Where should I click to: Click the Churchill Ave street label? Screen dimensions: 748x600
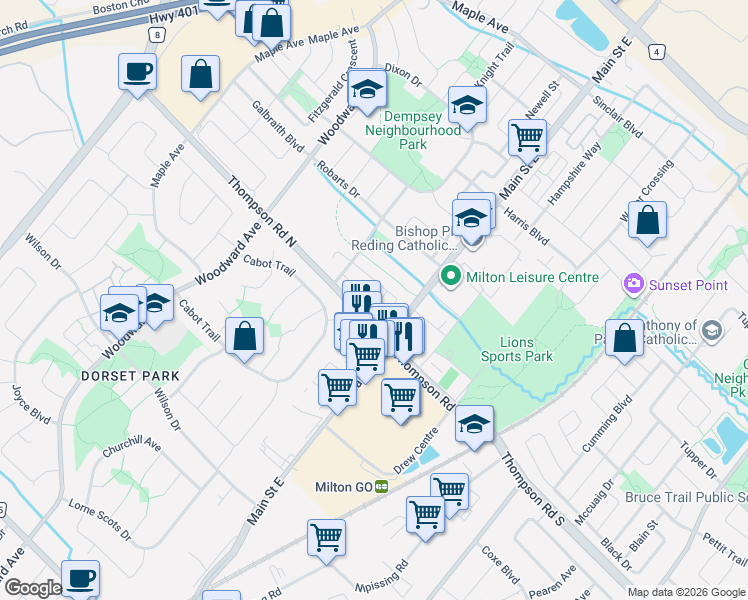pyautogui.click(x=132, y=445)
